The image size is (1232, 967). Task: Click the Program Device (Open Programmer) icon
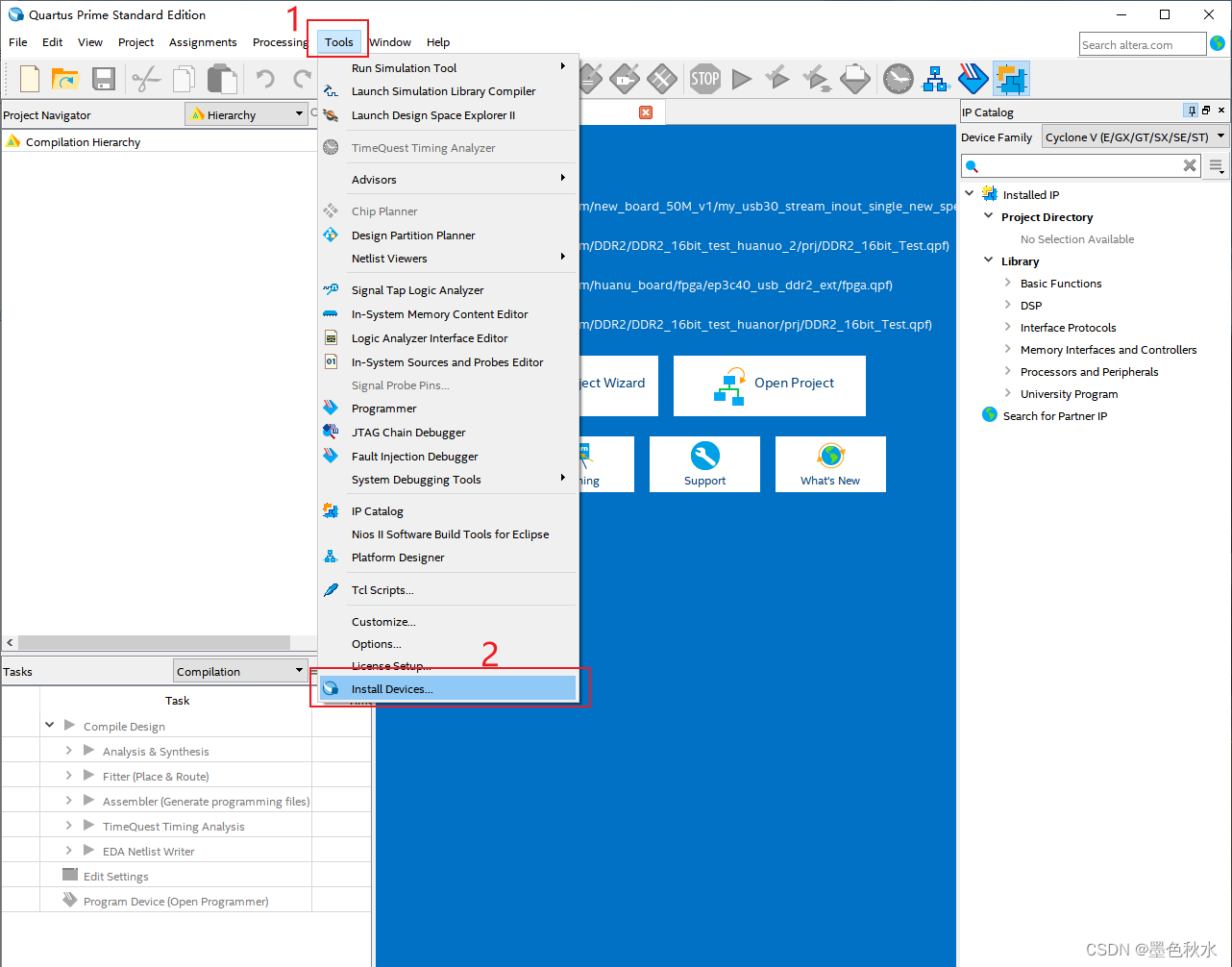point(69,900)
